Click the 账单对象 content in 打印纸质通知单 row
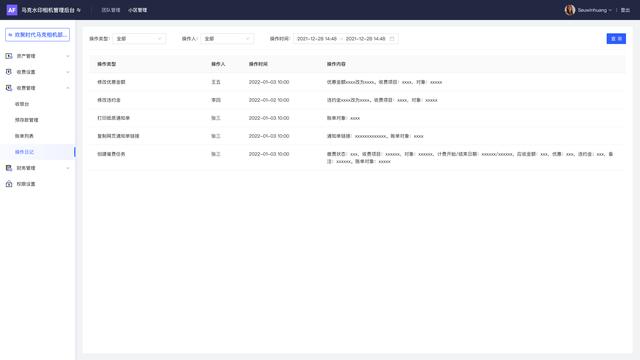640x360 pixels. 343,118
